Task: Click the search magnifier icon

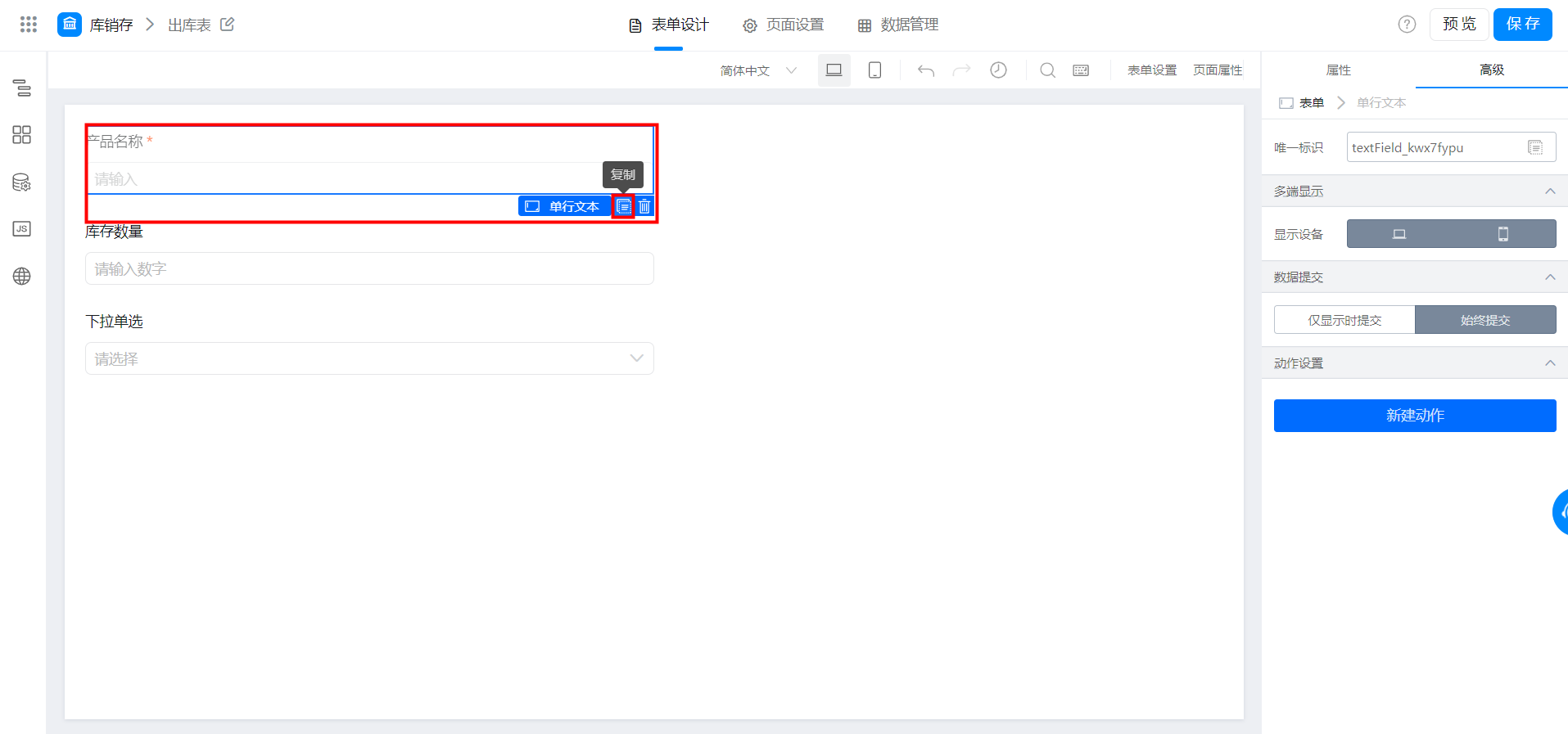Action: [1047, 70]
